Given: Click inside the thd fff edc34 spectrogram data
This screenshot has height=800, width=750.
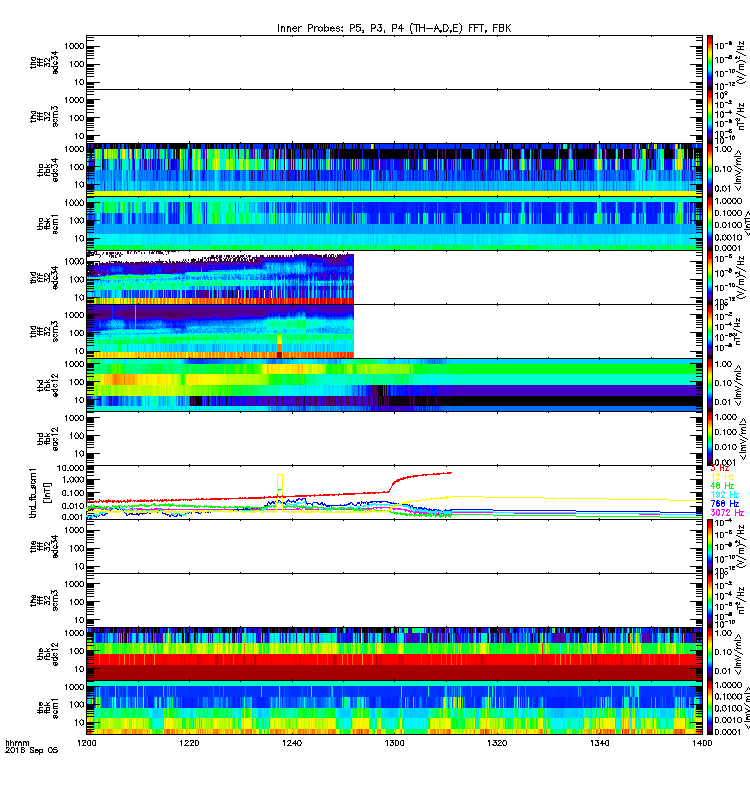Looking at the screenshot, I should (x=220, y=279).
